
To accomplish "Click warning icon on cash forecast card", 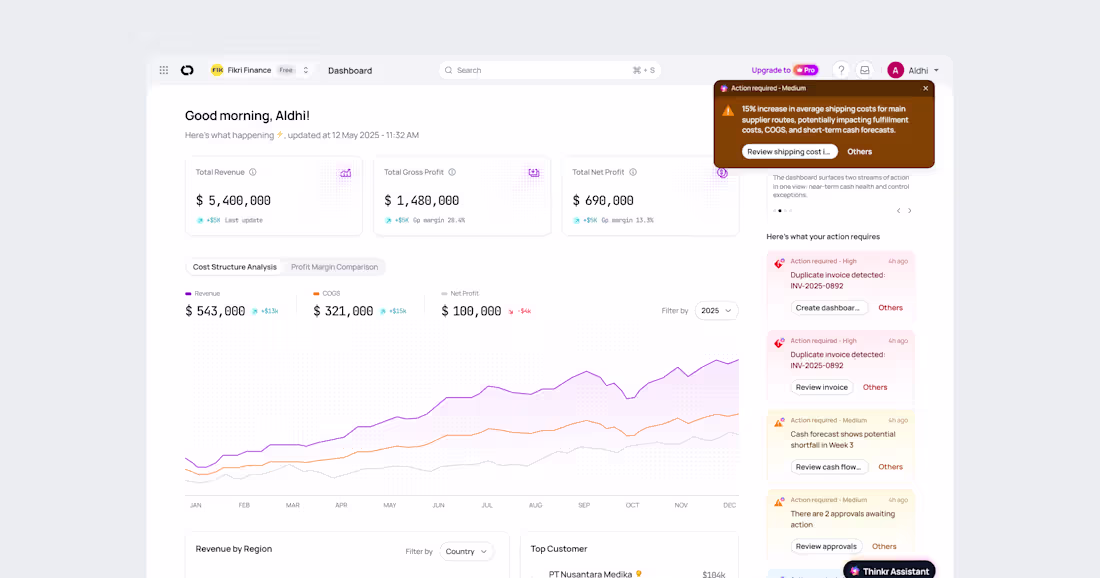I will tap(779, 422).
